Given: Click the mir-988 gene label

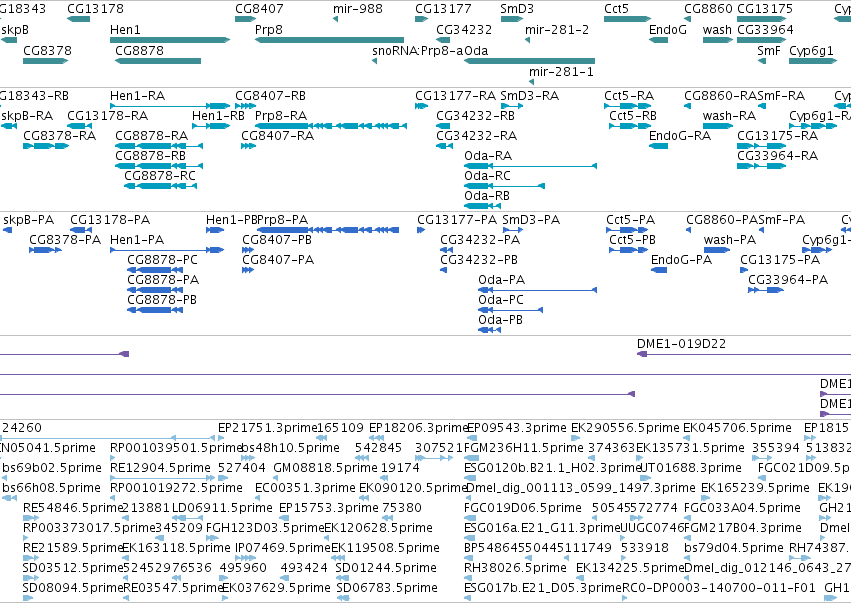Looking at the screenshot, I should 358,9.
